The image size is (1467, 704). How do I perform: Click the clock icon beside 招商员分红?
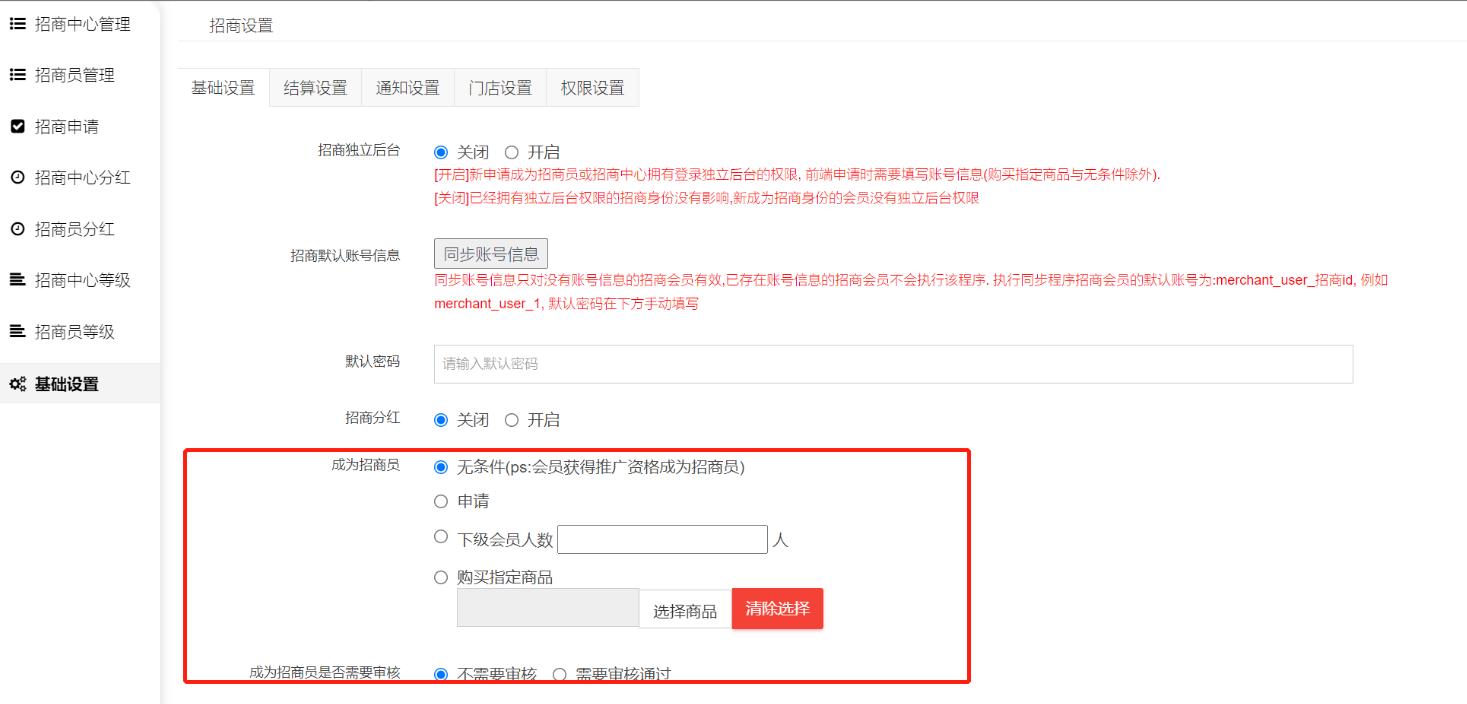pyautogui.click(x=17, y=229)
